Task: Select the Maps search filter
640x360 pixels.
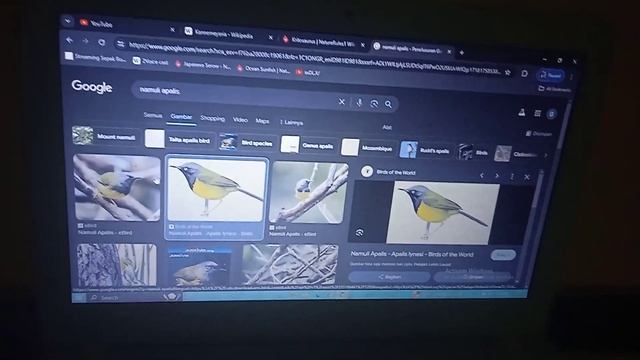Action: [262, 121]
